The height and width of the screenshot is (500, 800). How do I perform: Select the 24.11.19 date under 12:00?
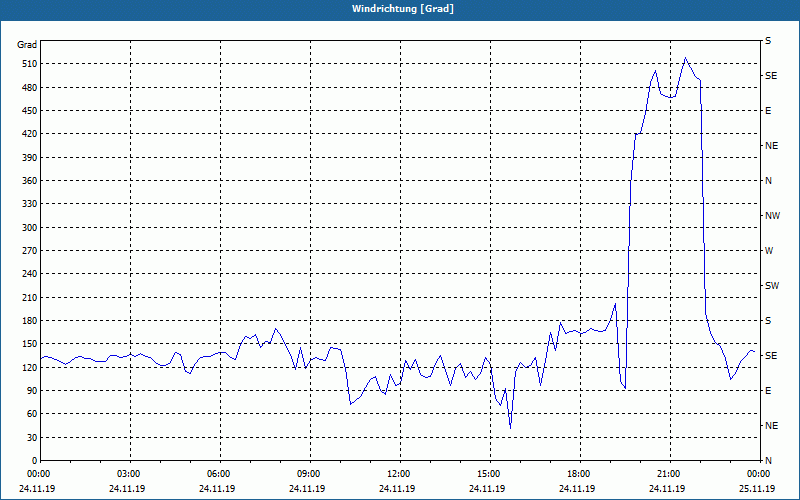397,488
